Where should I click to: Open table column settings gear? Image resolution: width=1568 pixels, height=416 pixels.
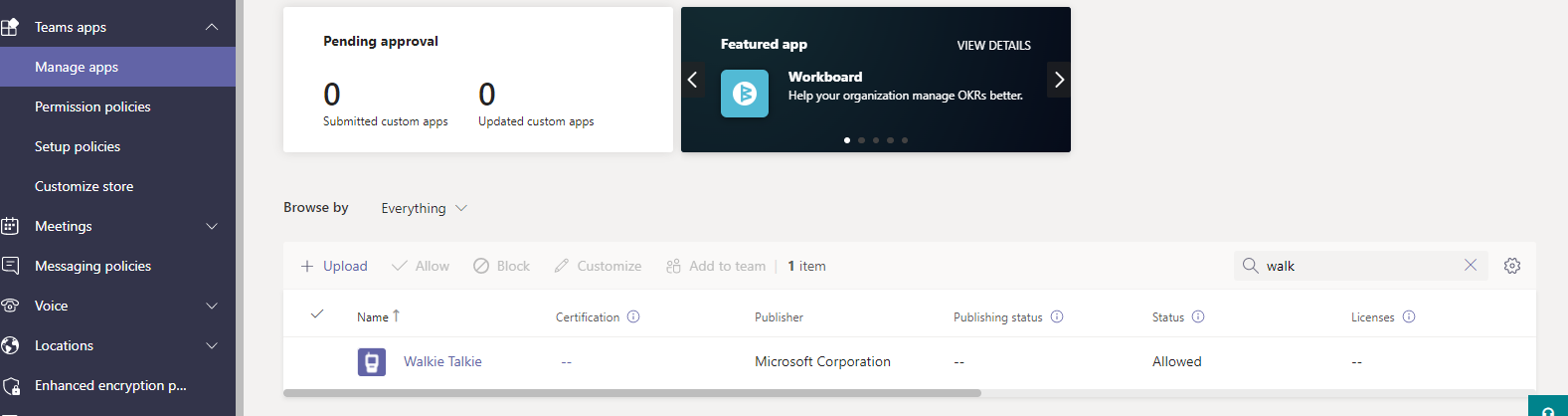click(1512, 266)
